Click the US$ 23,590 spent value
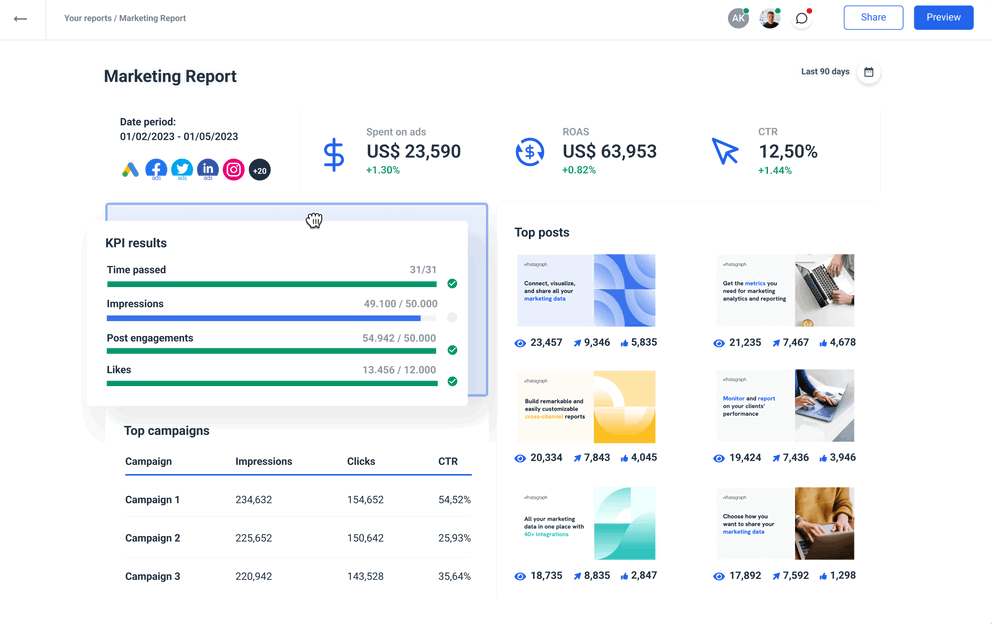 (x=414, y=151)
